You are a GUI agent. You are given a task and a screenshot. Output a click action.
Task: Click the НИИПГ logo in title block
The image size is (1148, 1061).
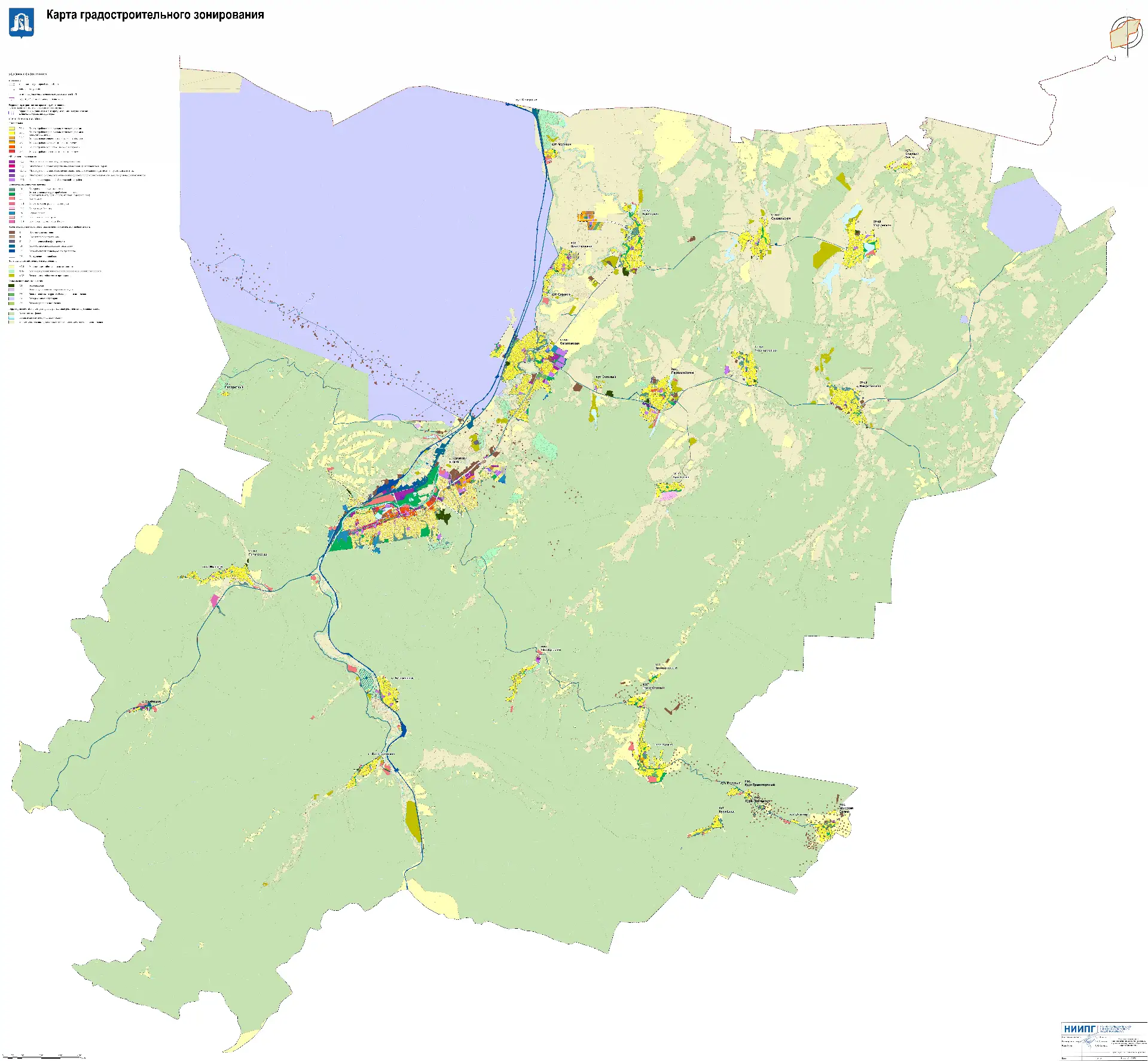point(1080,1029)
